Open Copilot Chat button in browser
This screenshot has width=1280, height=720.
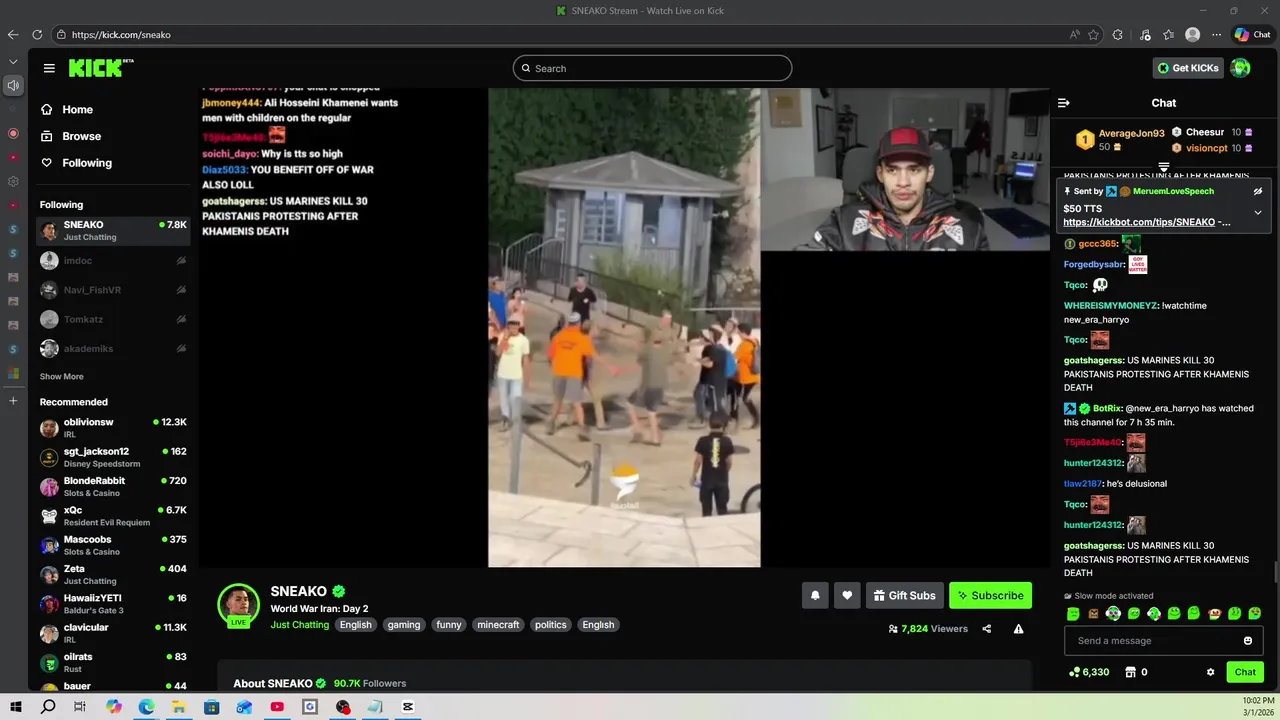click(x=1252, y=34)
